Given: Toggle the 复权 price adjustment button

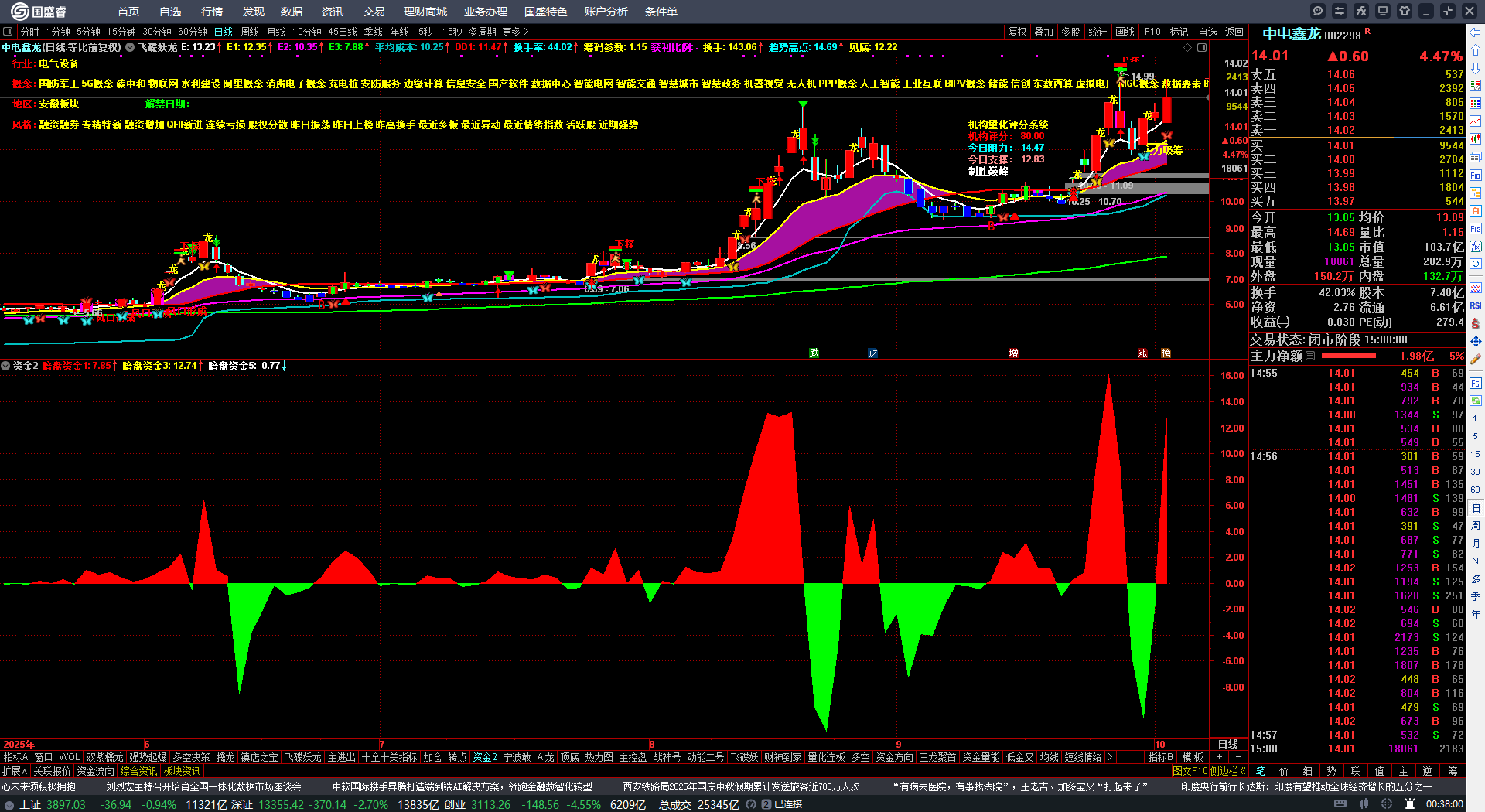Looking at the screenshot, I should [1017, 32].
